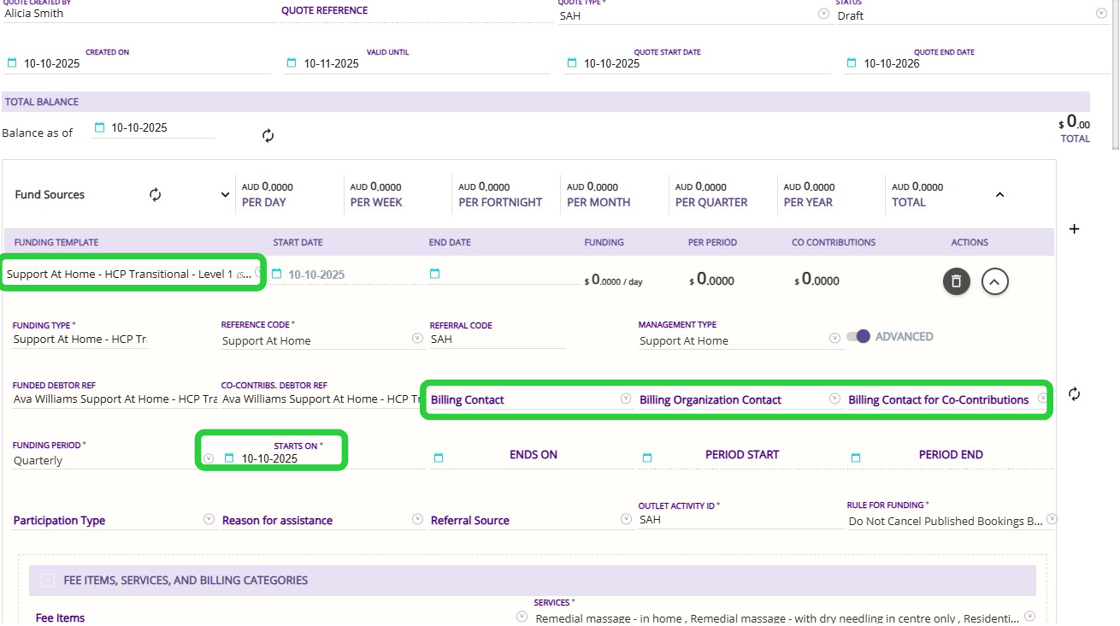The width and height of the screenshot is (1120, 626).
Task: Click the Referral Code field containing SAH
Action: click(x=495, y=340)
